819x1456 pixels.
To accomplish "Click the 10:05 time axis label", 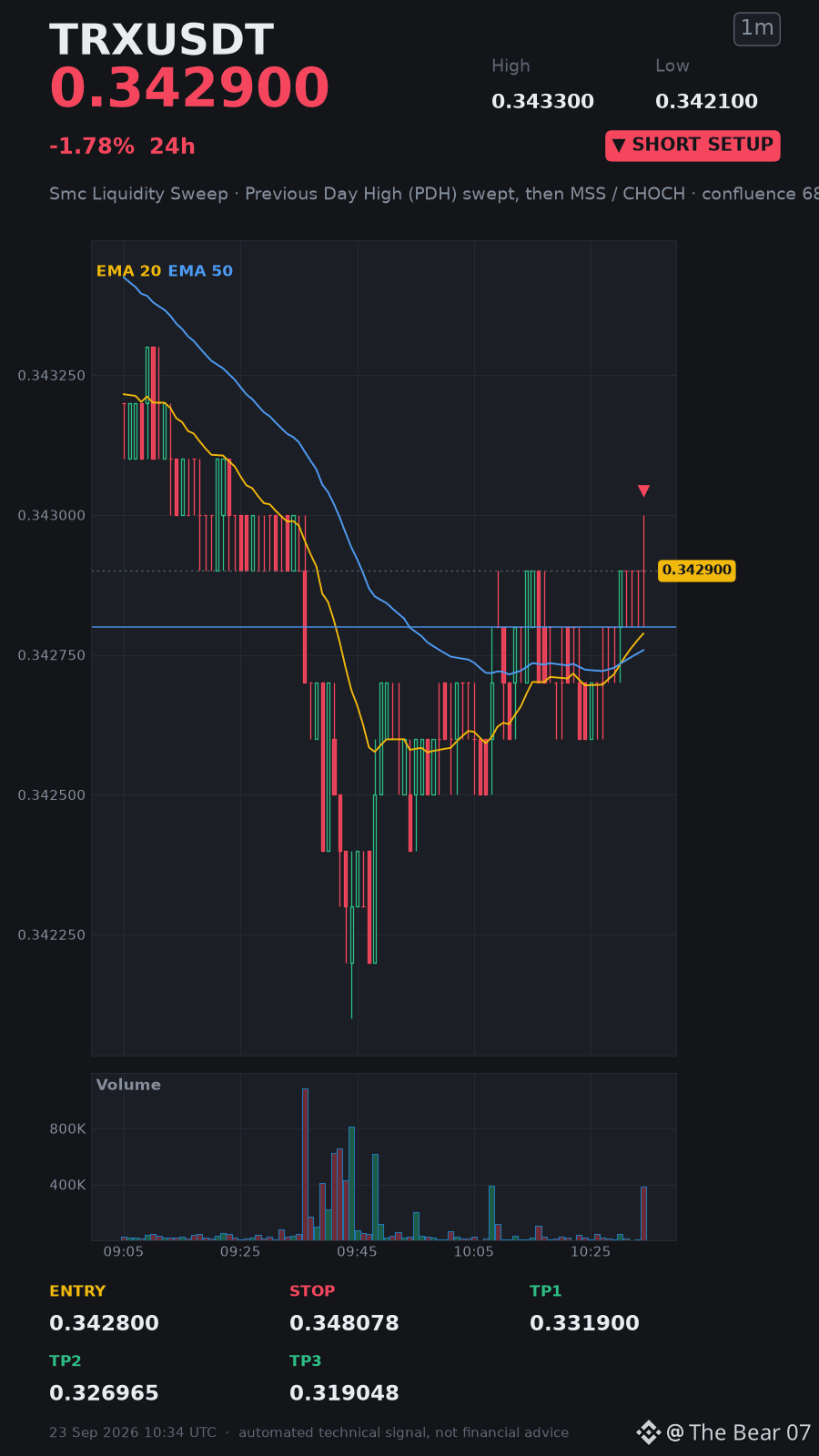I will [473, 1252].
